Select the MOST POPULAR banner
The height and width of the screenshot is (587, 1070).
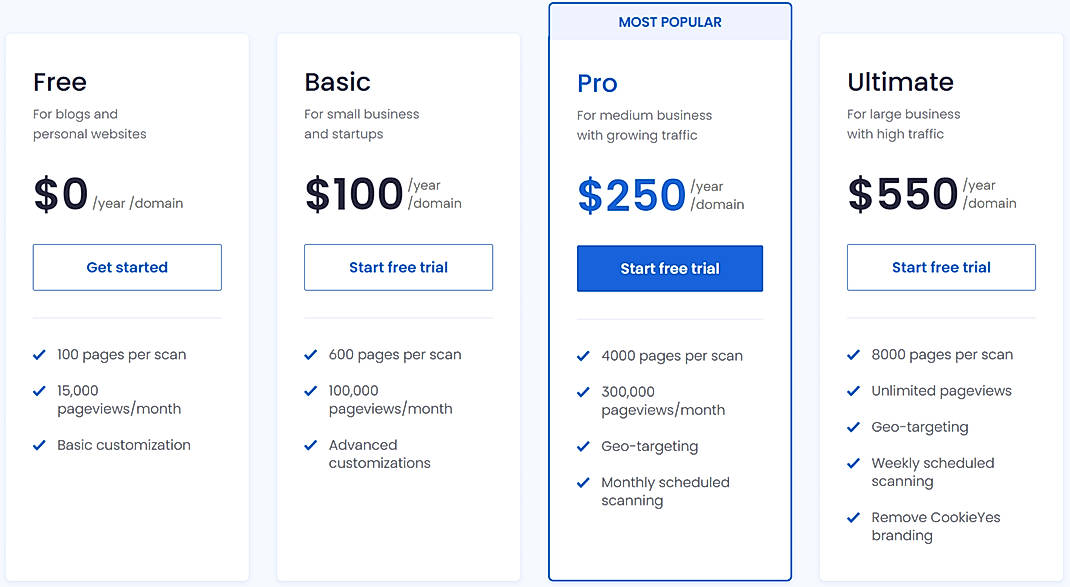pos(669,21)
